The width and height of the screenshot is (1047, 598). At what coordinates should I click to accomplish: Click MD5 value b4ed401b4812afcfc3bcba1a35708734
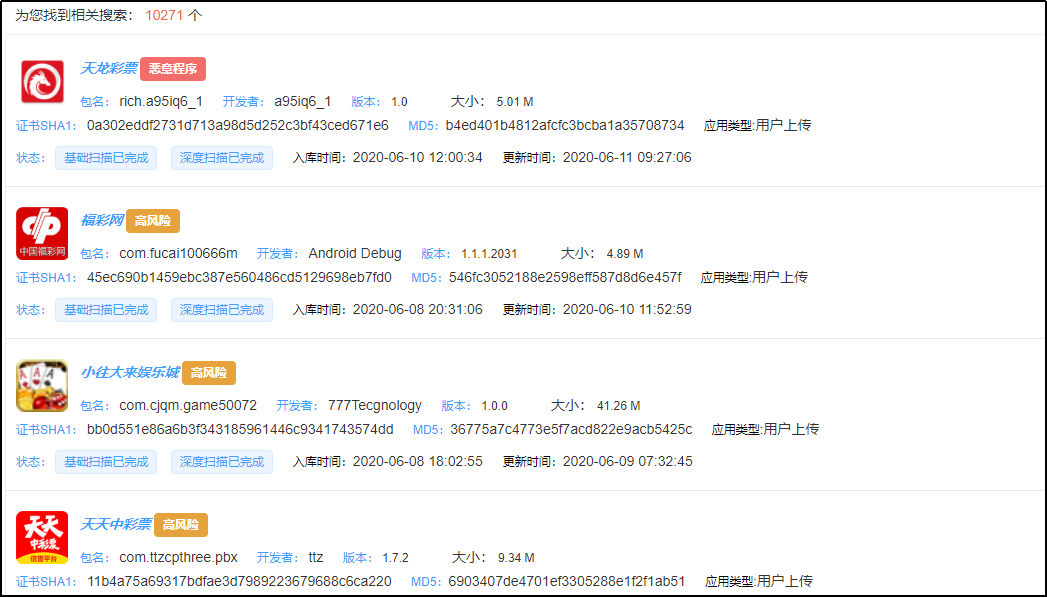(565, 125)
